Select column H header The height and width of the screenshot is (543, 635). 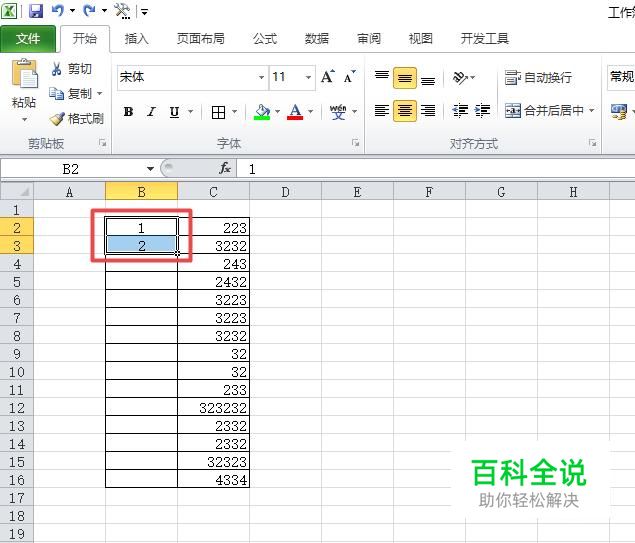pyautogui.click(x=573, y=192)
